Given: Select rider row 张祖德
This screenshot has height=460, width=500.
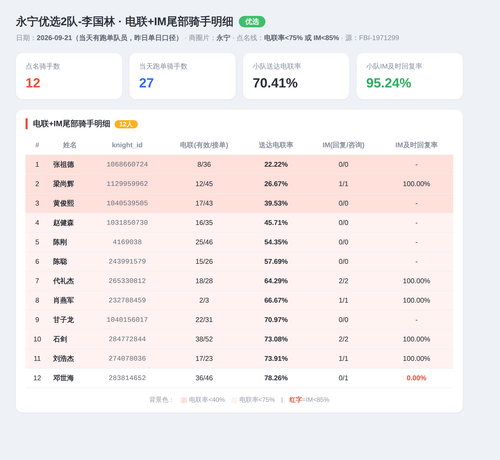Looking at the screenshot, I should 239,165.
